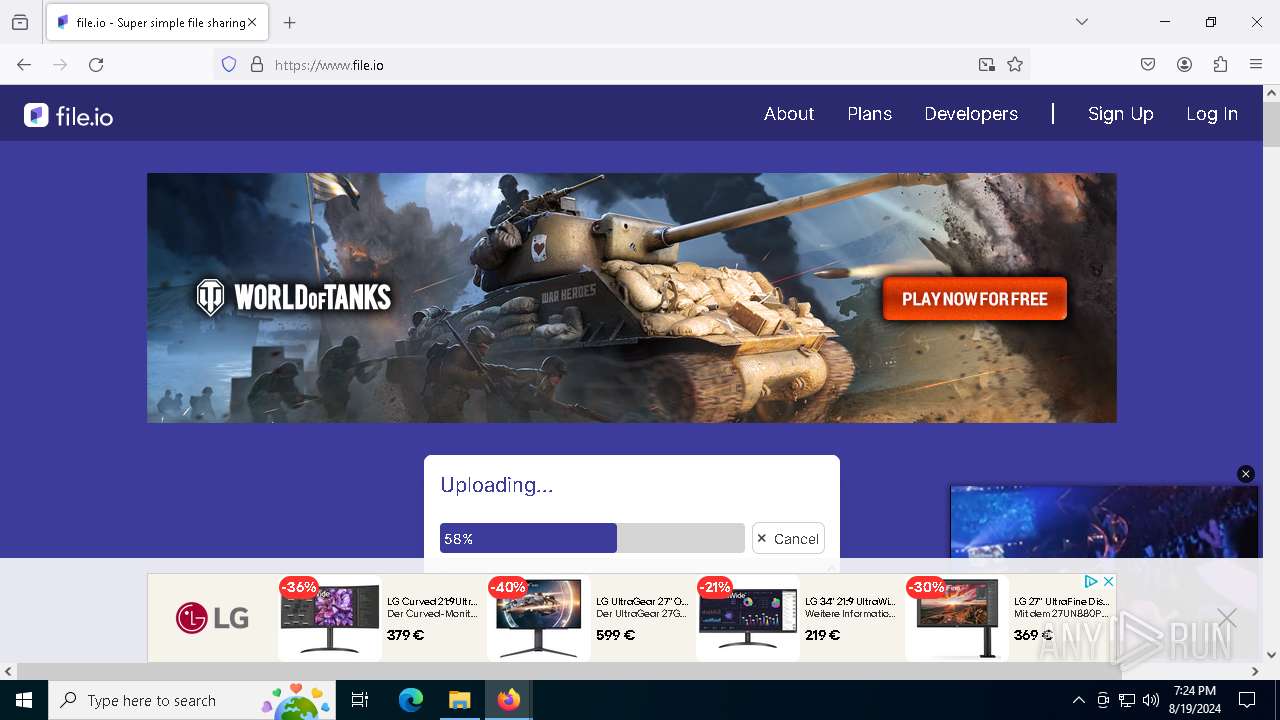Show site security padlock information
The width and height of the screenshot is (1280, 720).
pyautogui.click(x=257, y=65)
